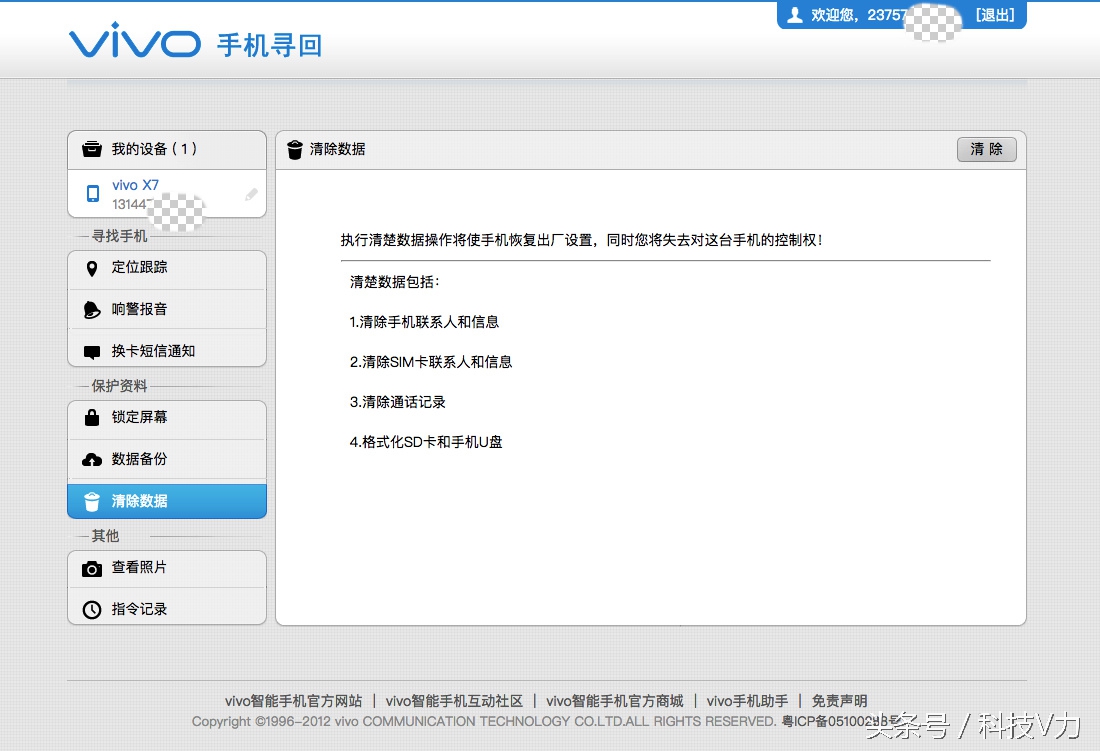
Task: Click the 退出 logout link
Action: pos(996,14)
